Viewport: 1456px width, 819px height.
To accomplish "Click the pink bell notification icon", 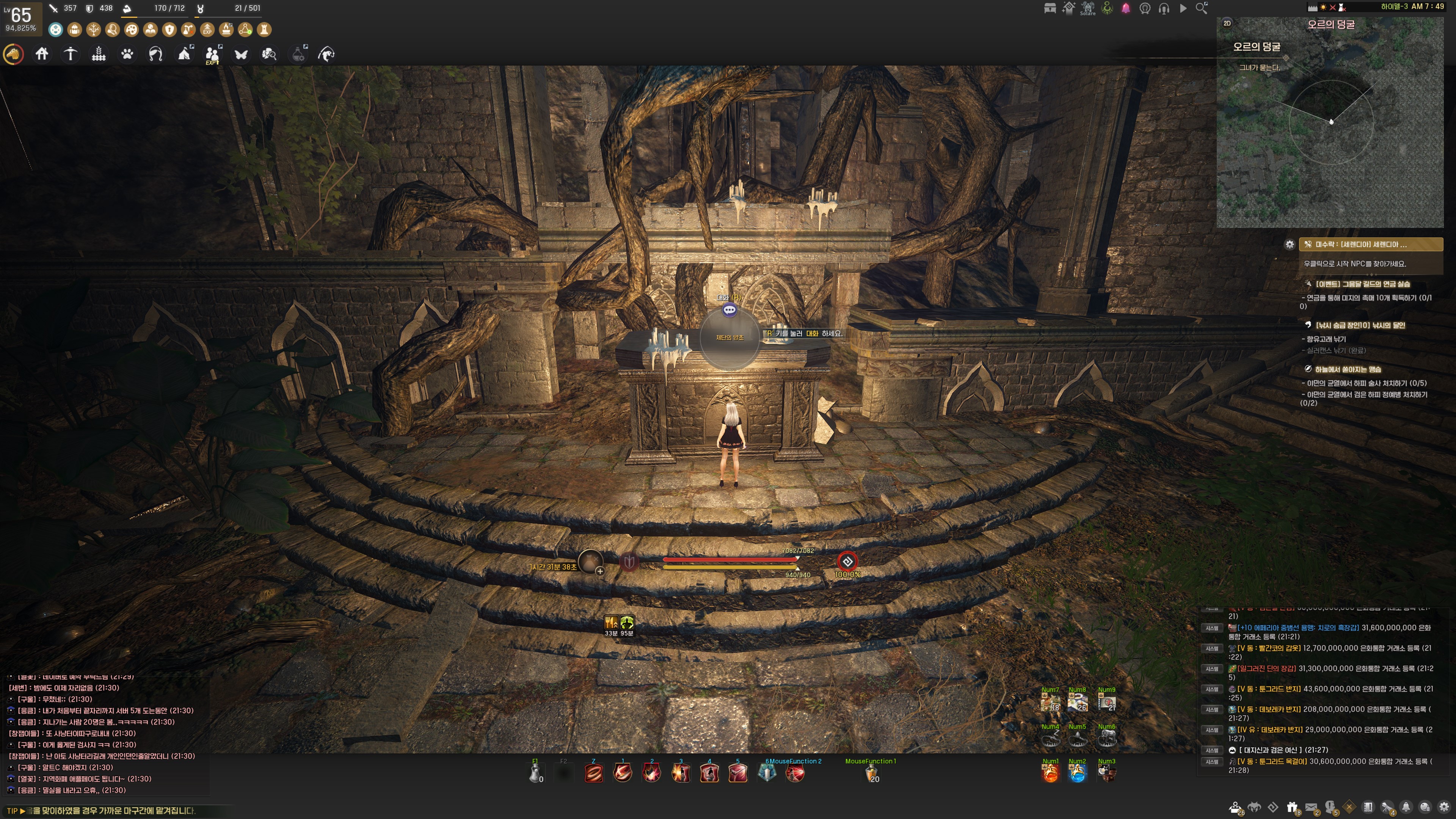I will (x=1126, y=8).
